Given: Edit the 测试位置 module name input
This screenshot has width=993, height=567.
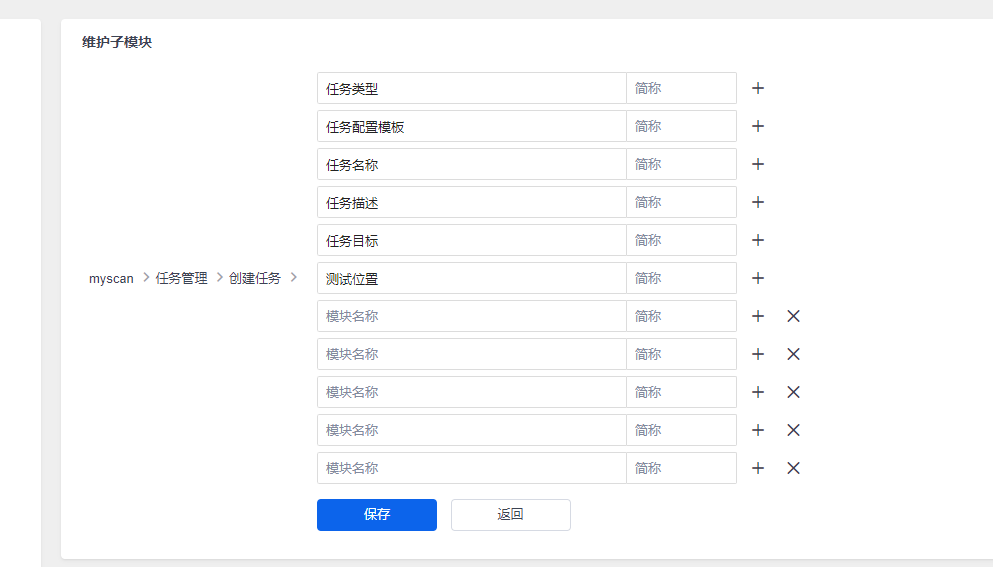Looking at the screenshot, I should click(x=471, y=278).
